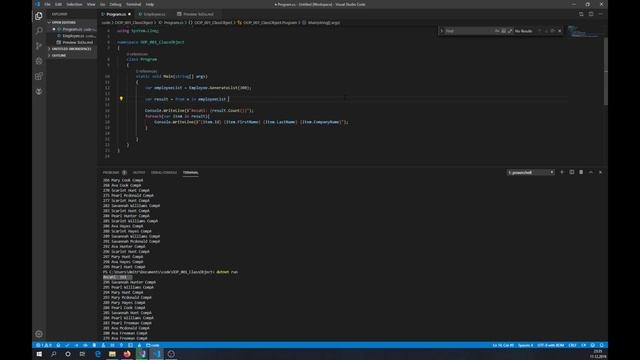The height and width of the screenshot is (360, 640).
Task: Open the Manage gear icon in activity bar
Action: [39, 334]
